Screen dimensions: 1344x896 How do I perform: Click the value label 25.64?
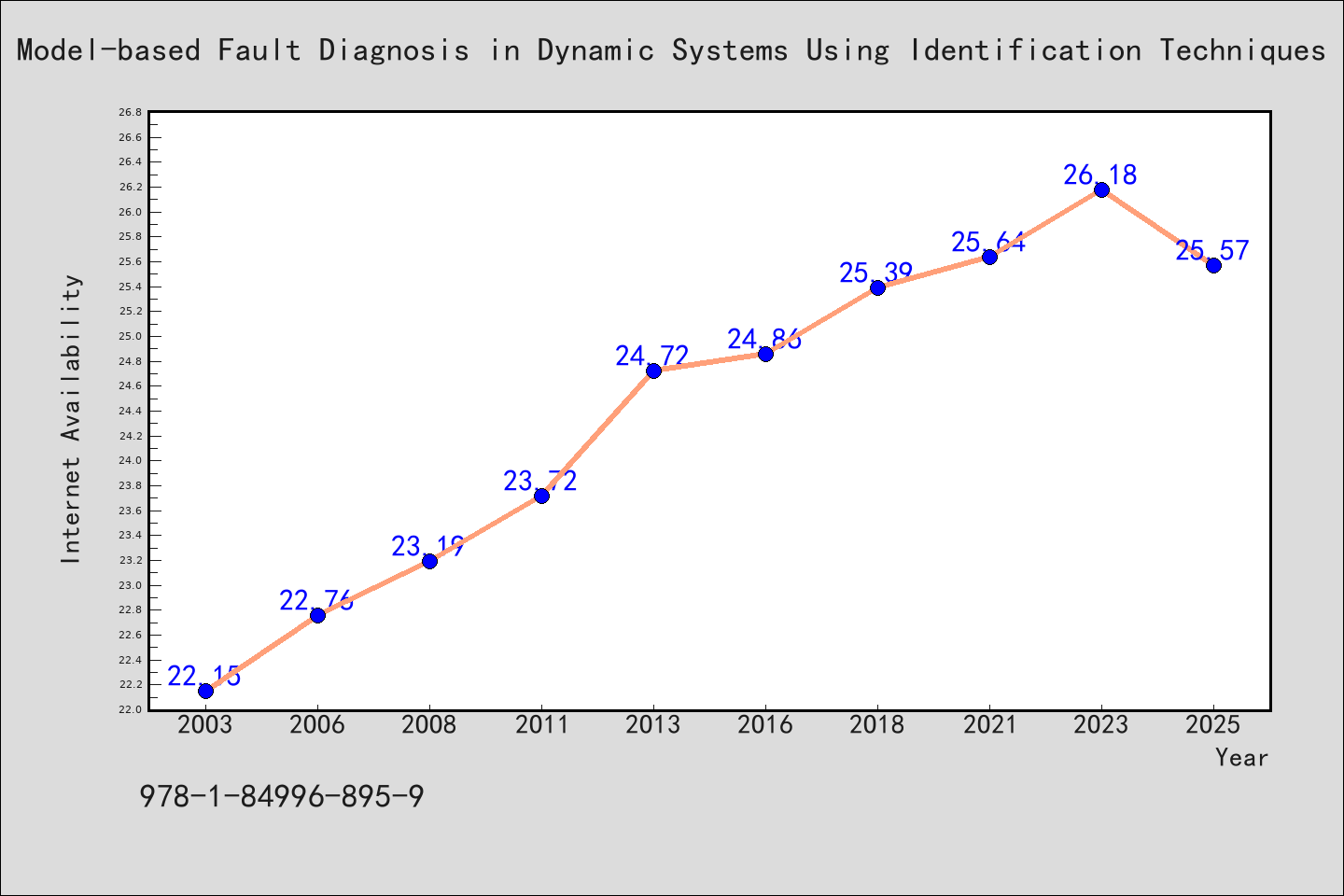pos(988,242)
